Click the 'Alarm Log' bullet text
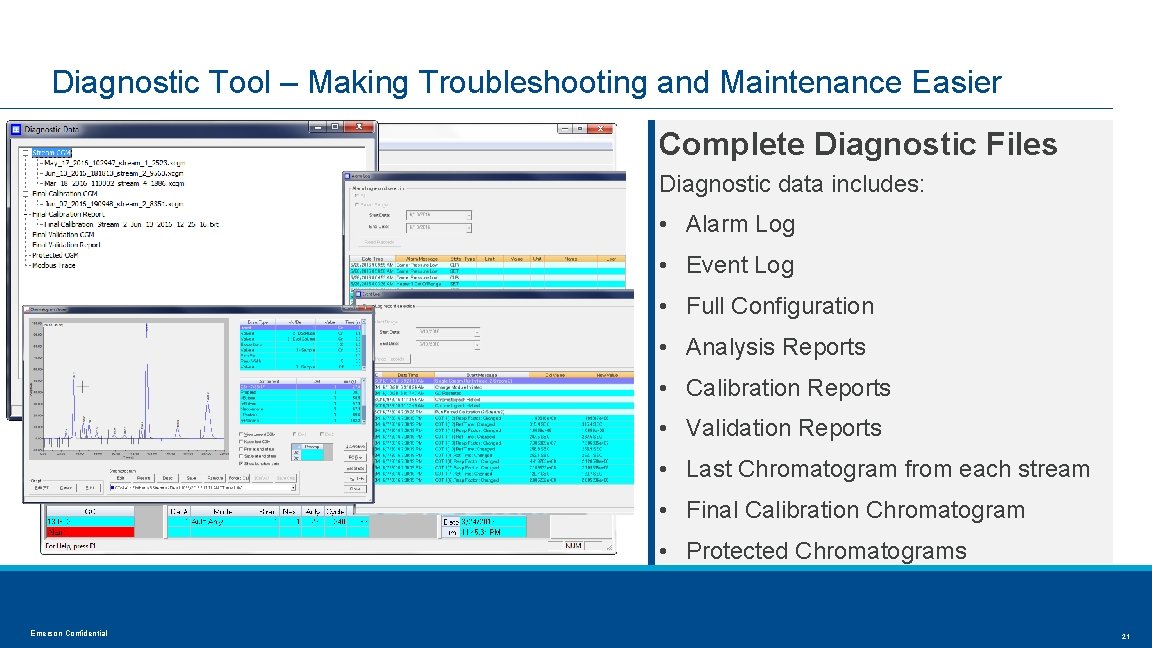Screen dimensions: 1152x648 click(x=740, y=224)
